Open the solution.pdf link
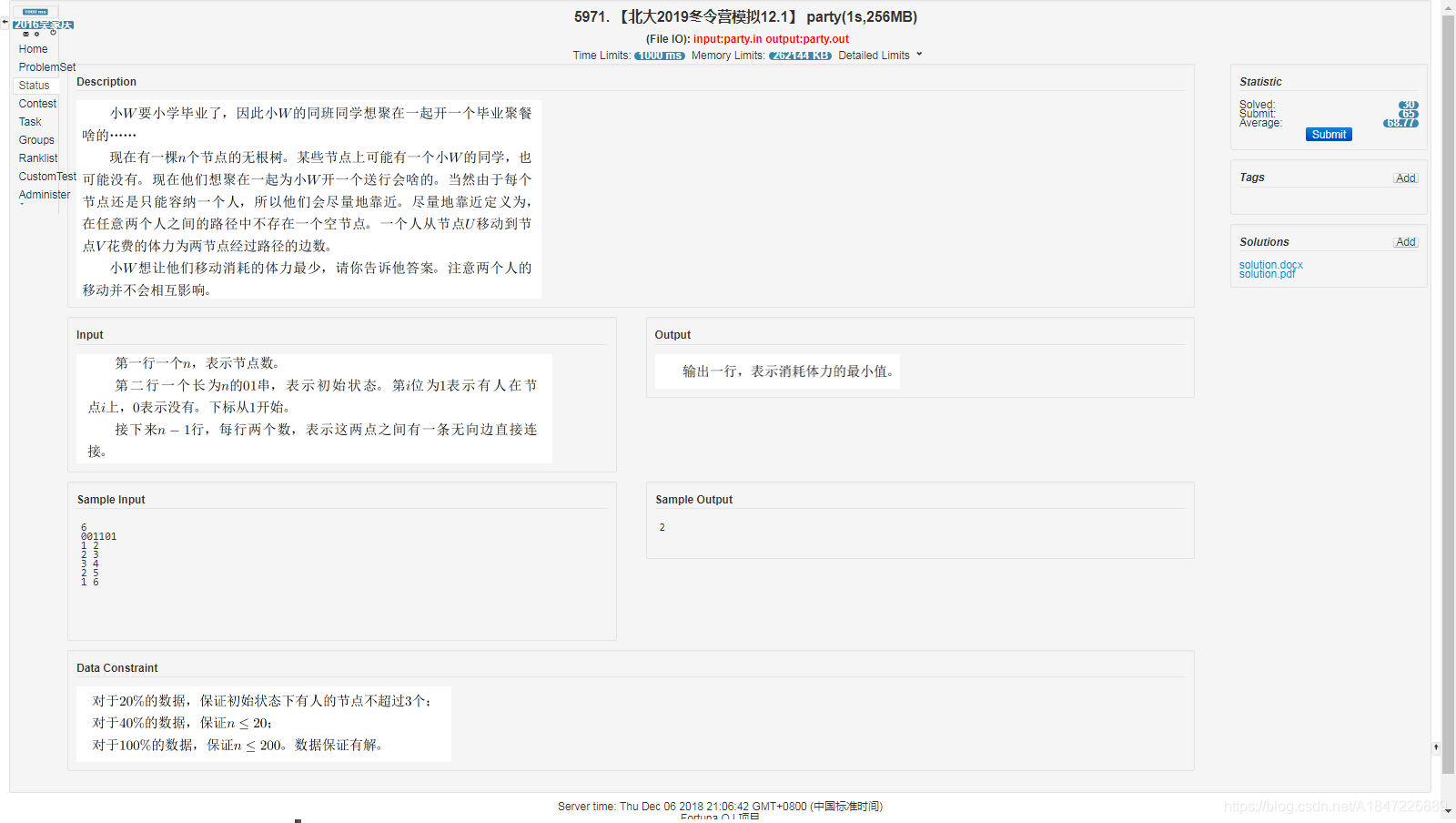Viewport: 1456px width, 823px height. (1267, 274)
